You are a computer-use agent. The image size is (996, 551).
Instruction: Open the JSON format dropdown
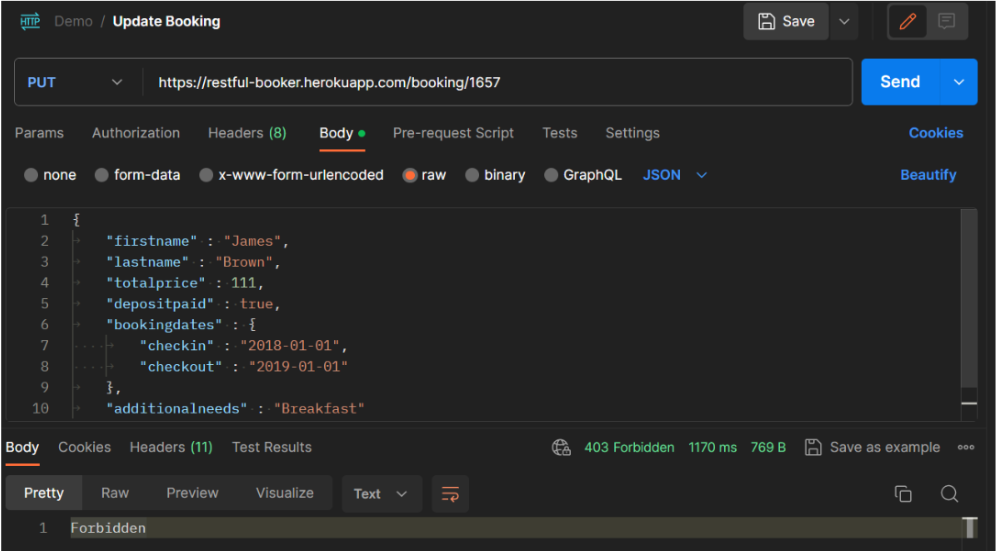[675, 175]
